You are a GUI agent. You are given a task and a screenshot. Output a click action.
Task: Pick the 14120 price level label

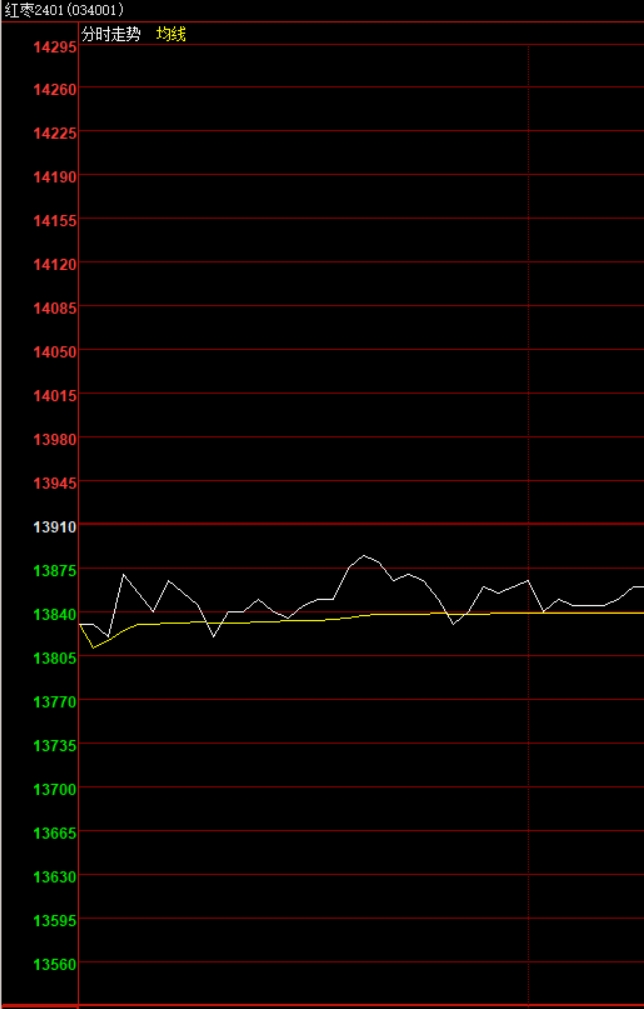pyautogui.click(x=55, y=264)
